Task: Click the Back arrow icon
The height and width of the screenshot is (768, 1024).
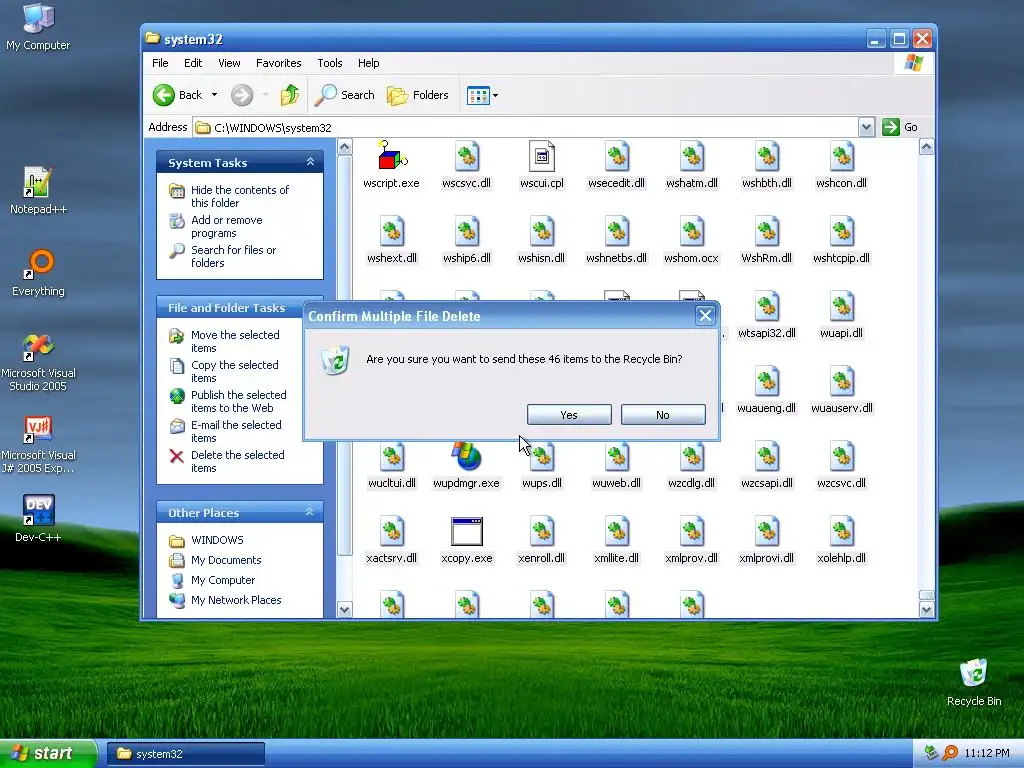Action: [x=164, y=95]
